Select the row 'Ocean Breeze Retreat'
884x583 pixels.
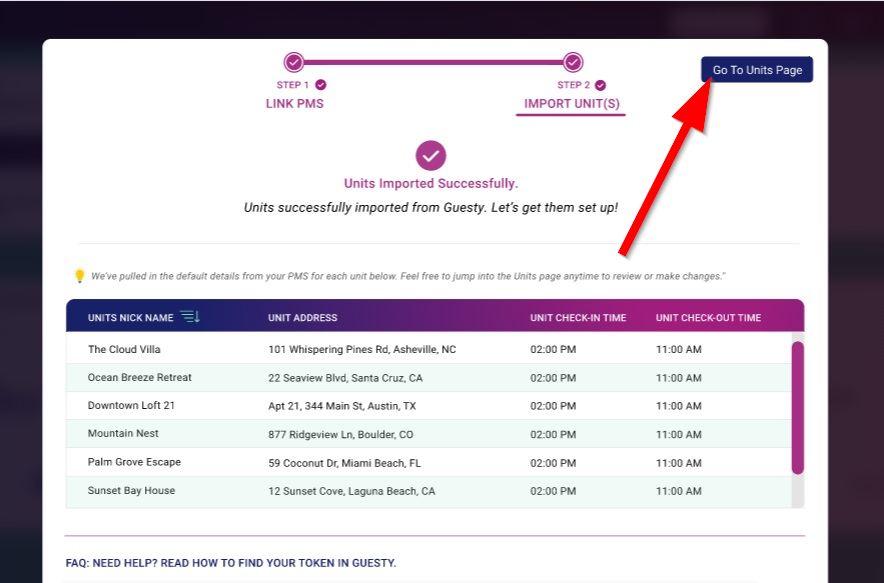428,378
